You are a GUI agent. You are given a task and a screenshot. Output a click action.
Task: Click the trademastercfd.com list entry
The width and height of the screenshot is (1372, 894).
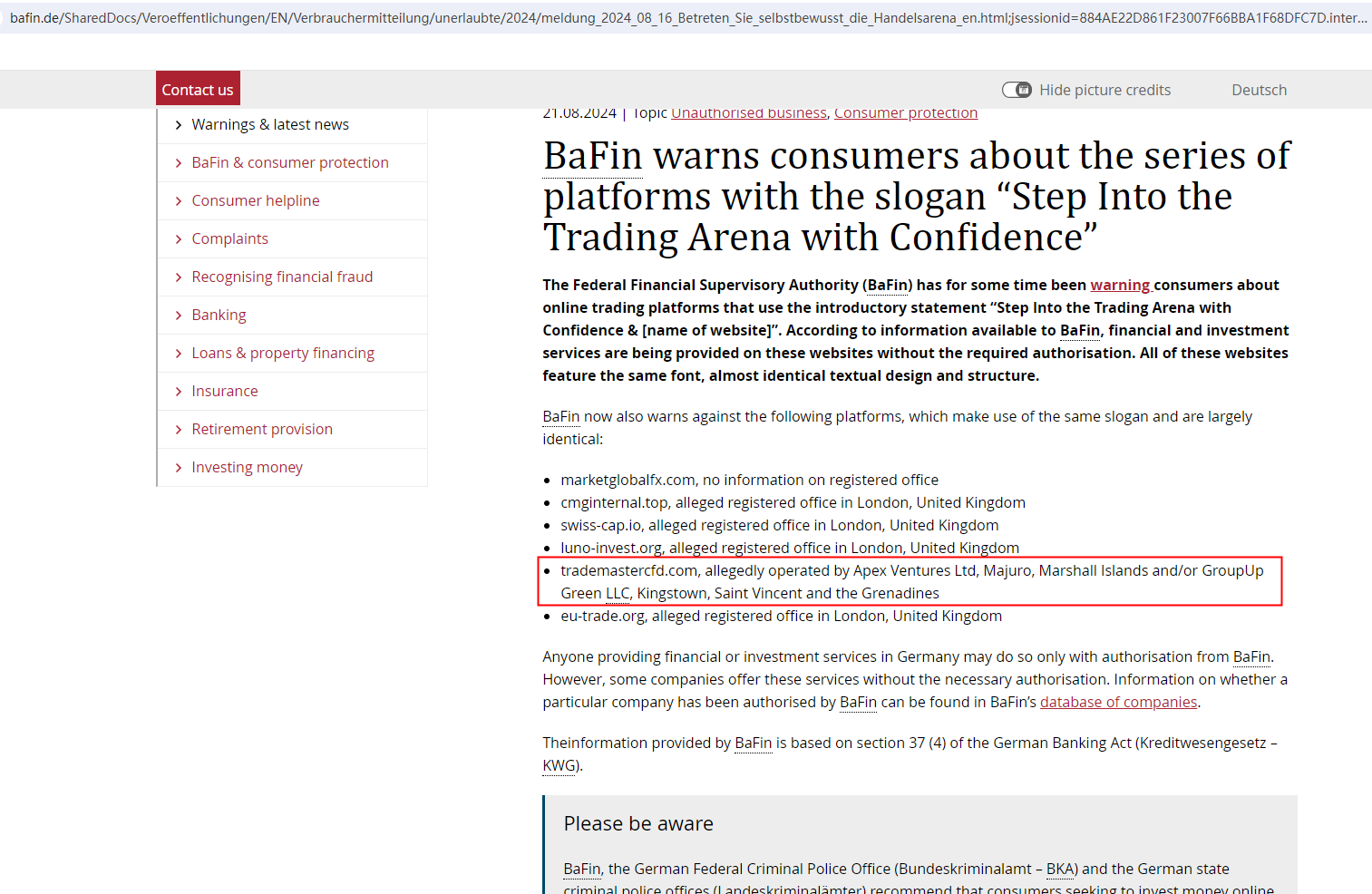coord(912,582)
